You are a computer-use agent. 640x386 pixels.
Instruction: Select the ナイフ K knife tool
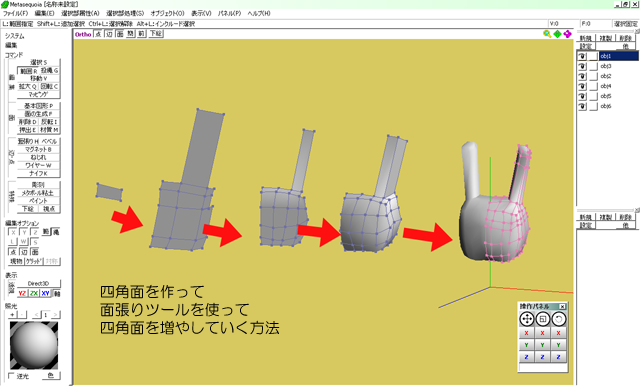click(x=38, y=173)
